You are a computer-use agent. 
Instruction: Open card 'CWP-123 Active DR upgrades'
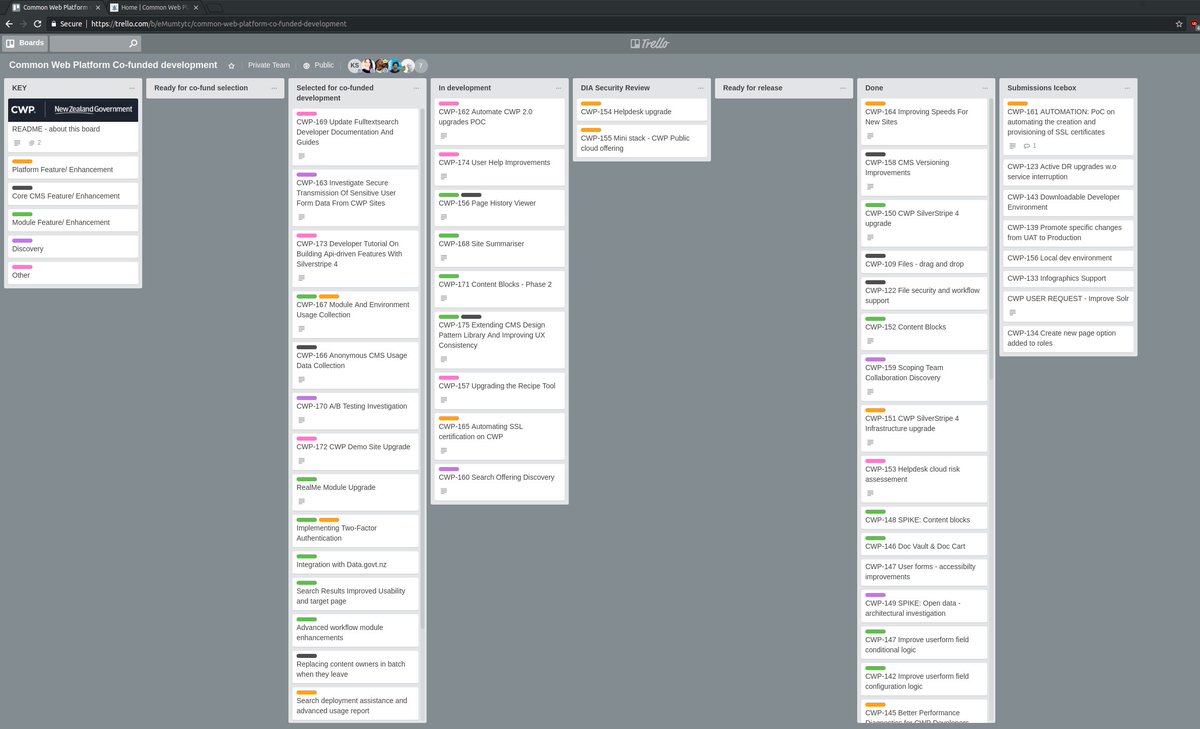pyautogui.click(x=1067, y=172)
